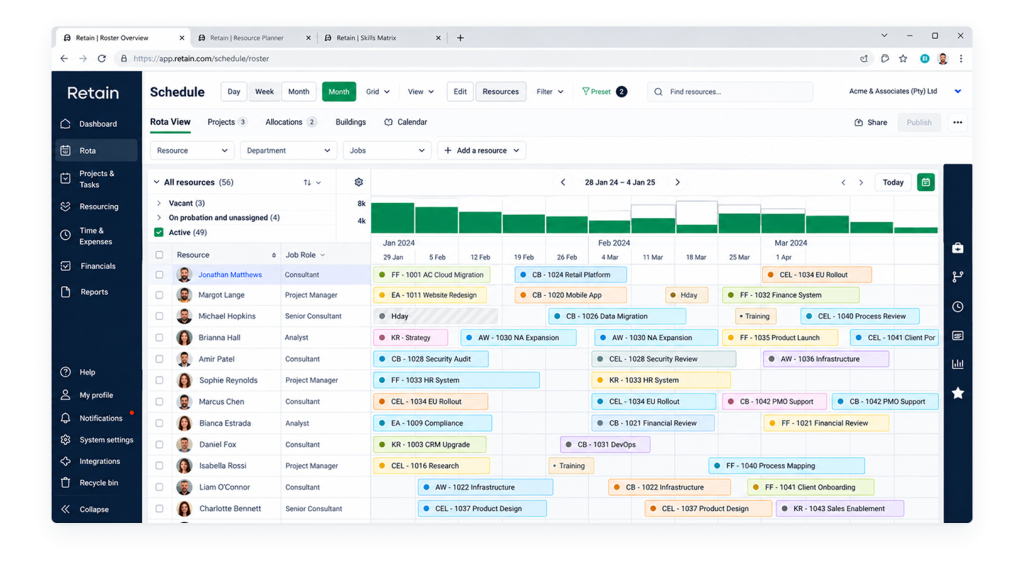1024x562 pixels.
Task: Click the browser address bar URL
Action: 201,58
